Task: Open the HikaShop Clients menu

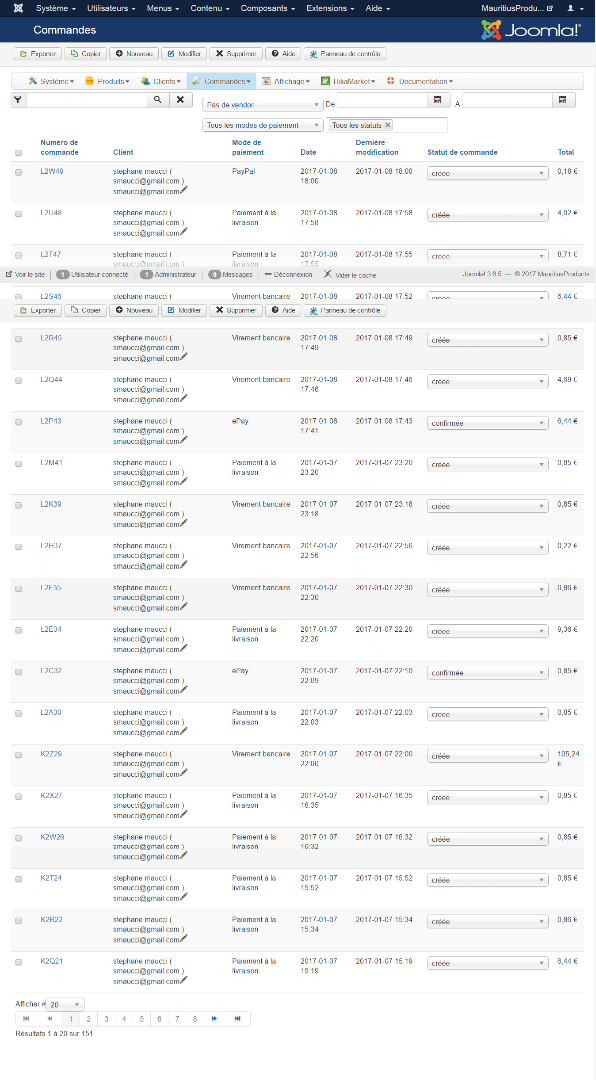Action: [161, 81]
